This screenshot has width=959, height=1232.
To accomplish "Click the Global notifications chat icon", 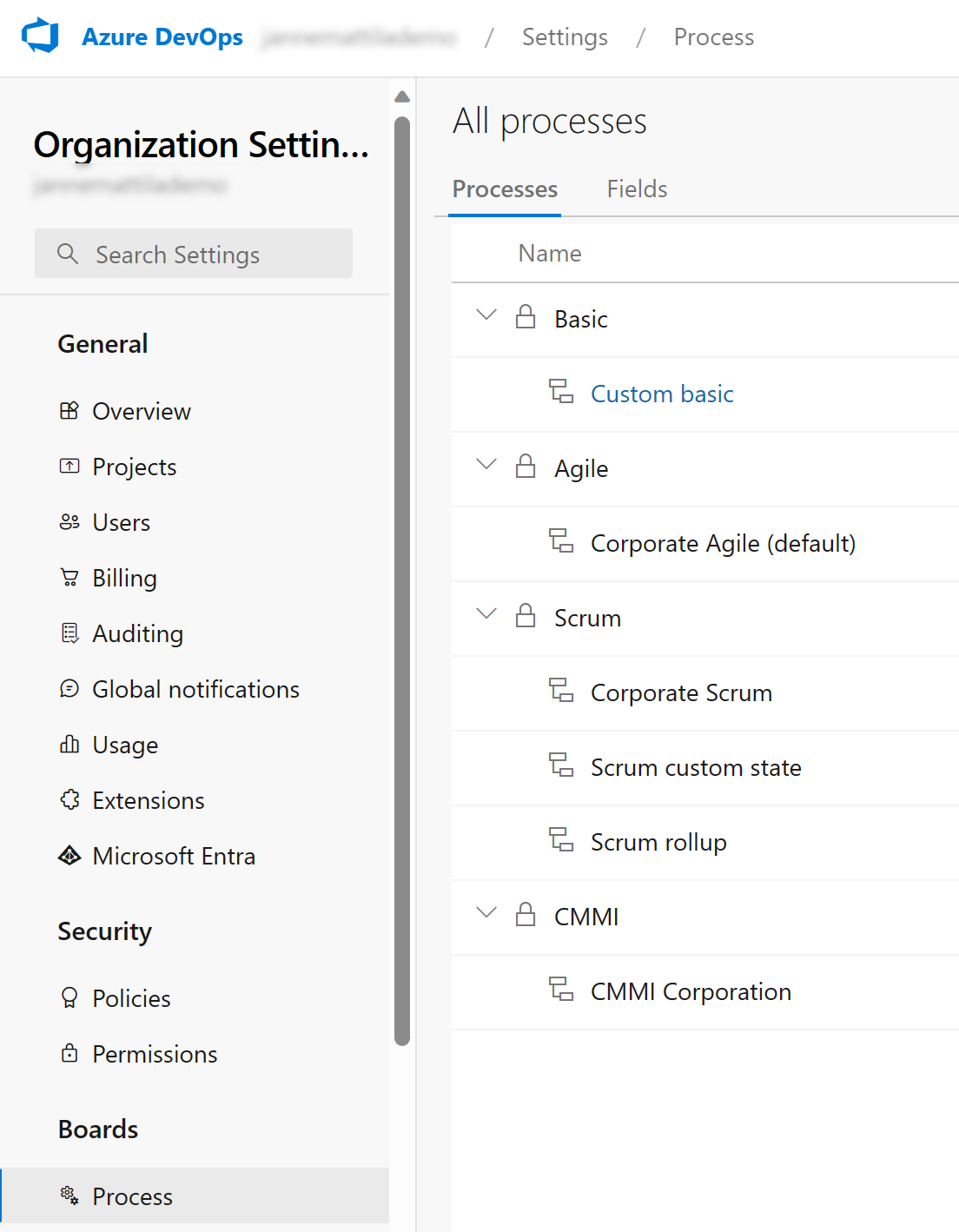I will [69, 689].
